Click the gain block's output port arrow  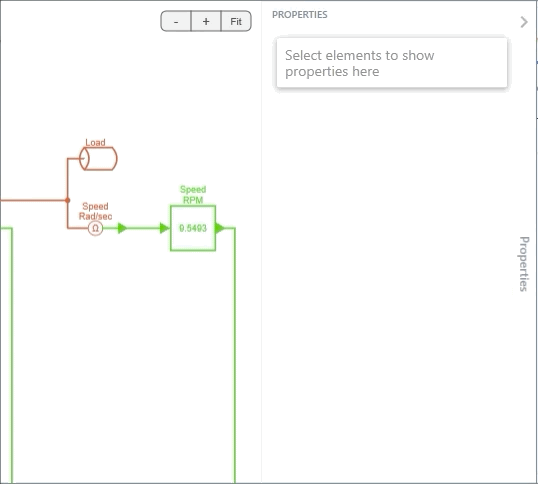click(220, 228)
